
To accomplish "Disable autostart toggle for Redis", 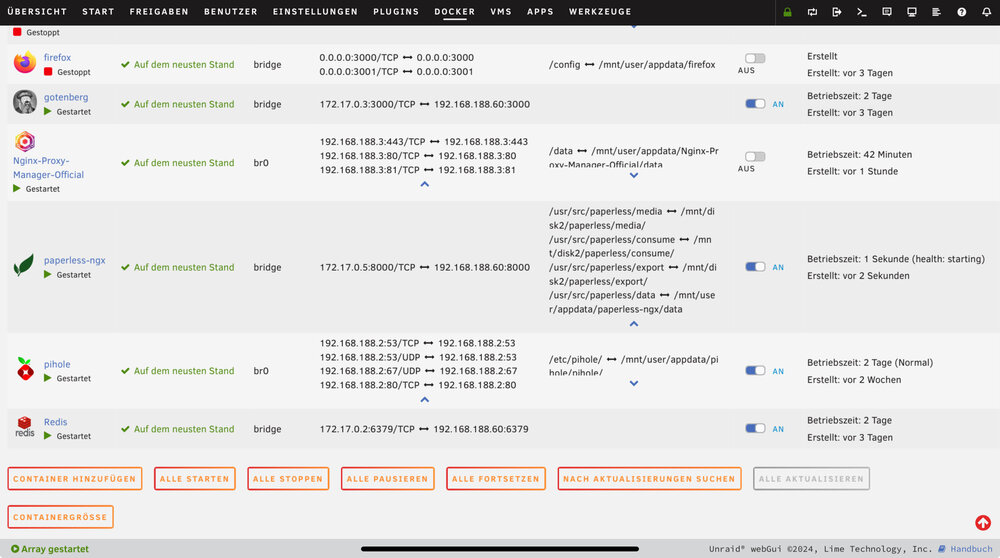I will pyautogui.click(x=755, y=428).
